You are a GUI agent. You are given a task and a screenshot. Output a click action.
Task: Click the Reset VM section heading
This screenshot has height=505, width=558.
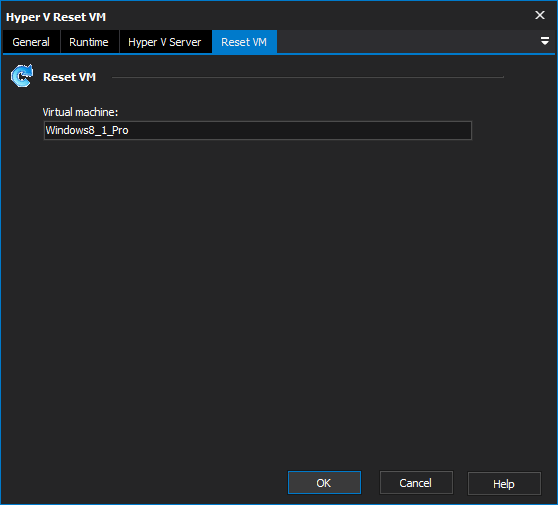69,77
